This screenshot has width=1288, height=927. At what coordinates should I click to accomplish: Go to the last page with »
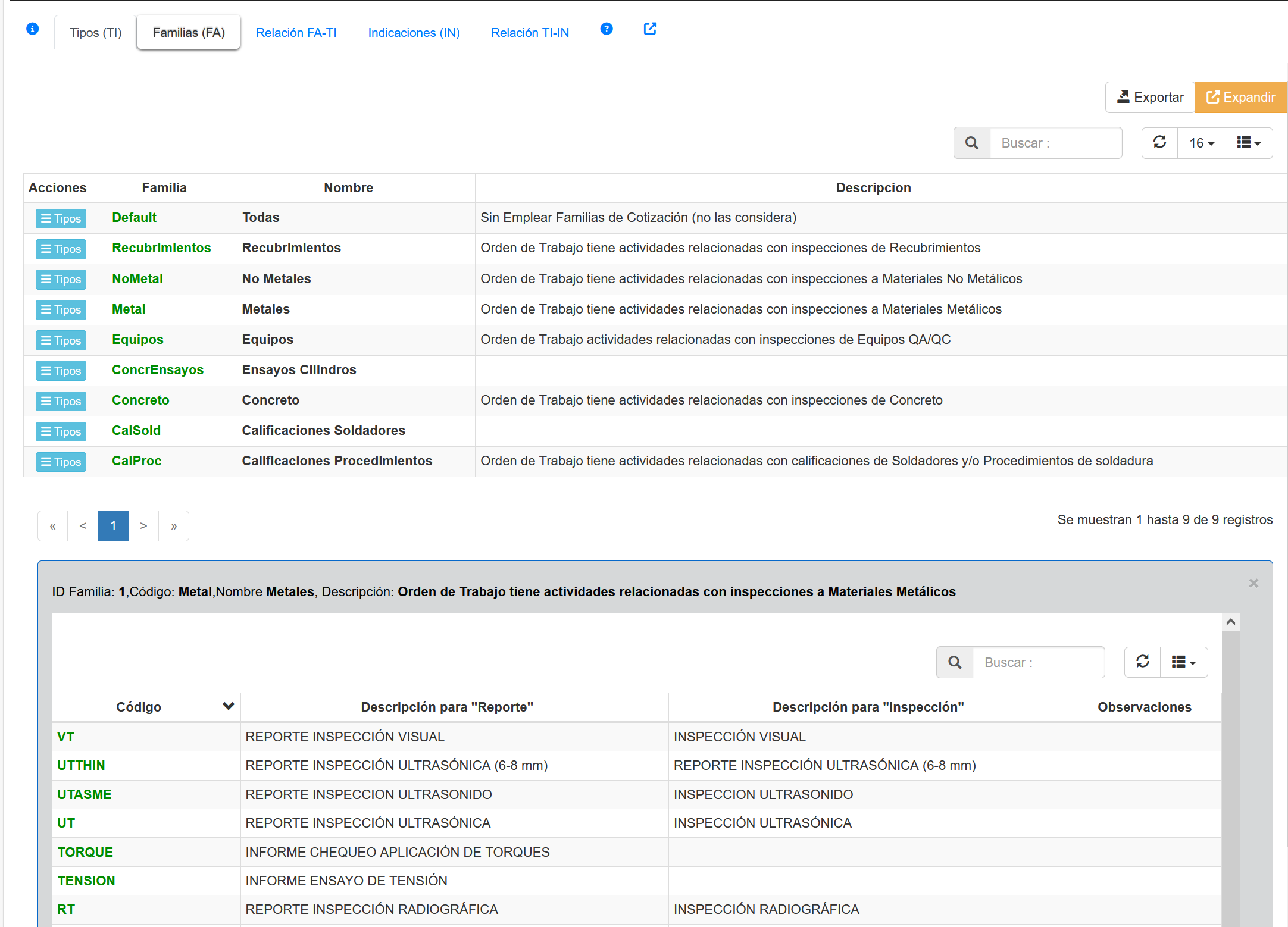tap(174, 526)
